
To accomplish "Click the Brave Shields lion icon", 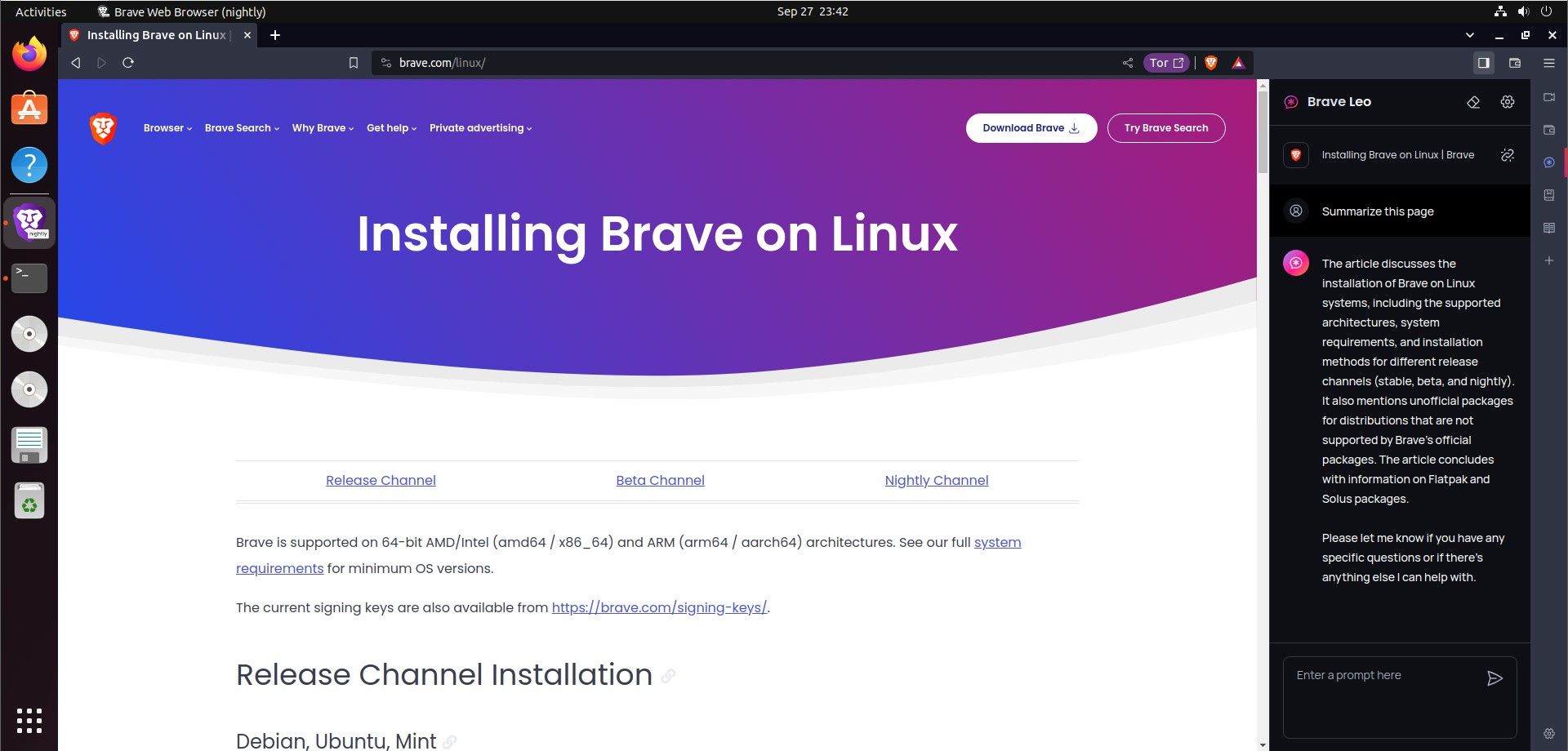I will click(x=1211, y=63).
